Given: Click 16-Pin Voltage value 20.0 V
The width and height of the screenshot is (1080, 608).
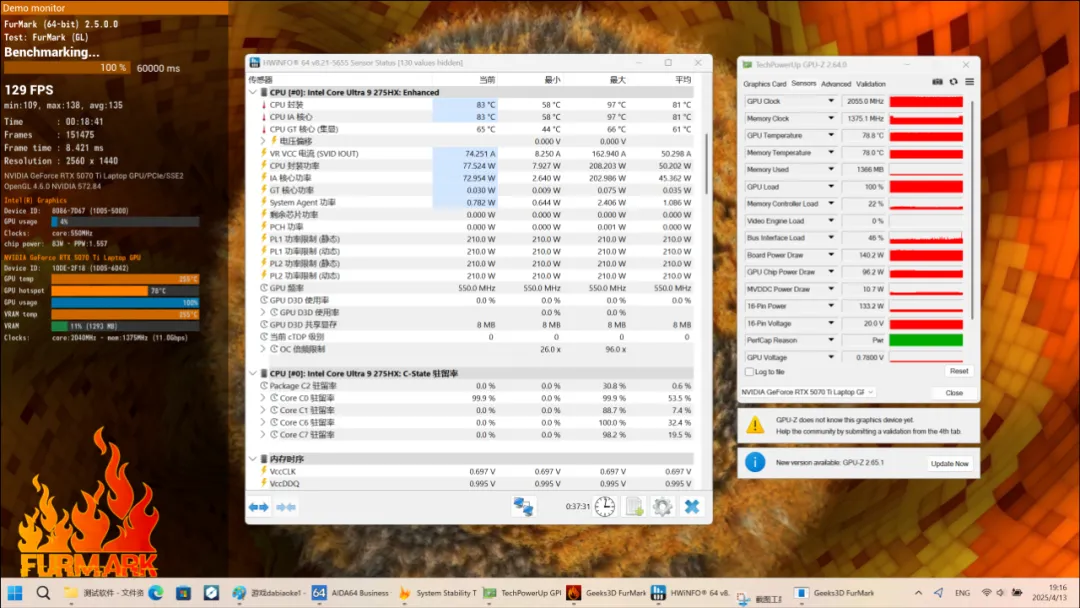Looking at the screenshot, I should click(x=864, y=323).
